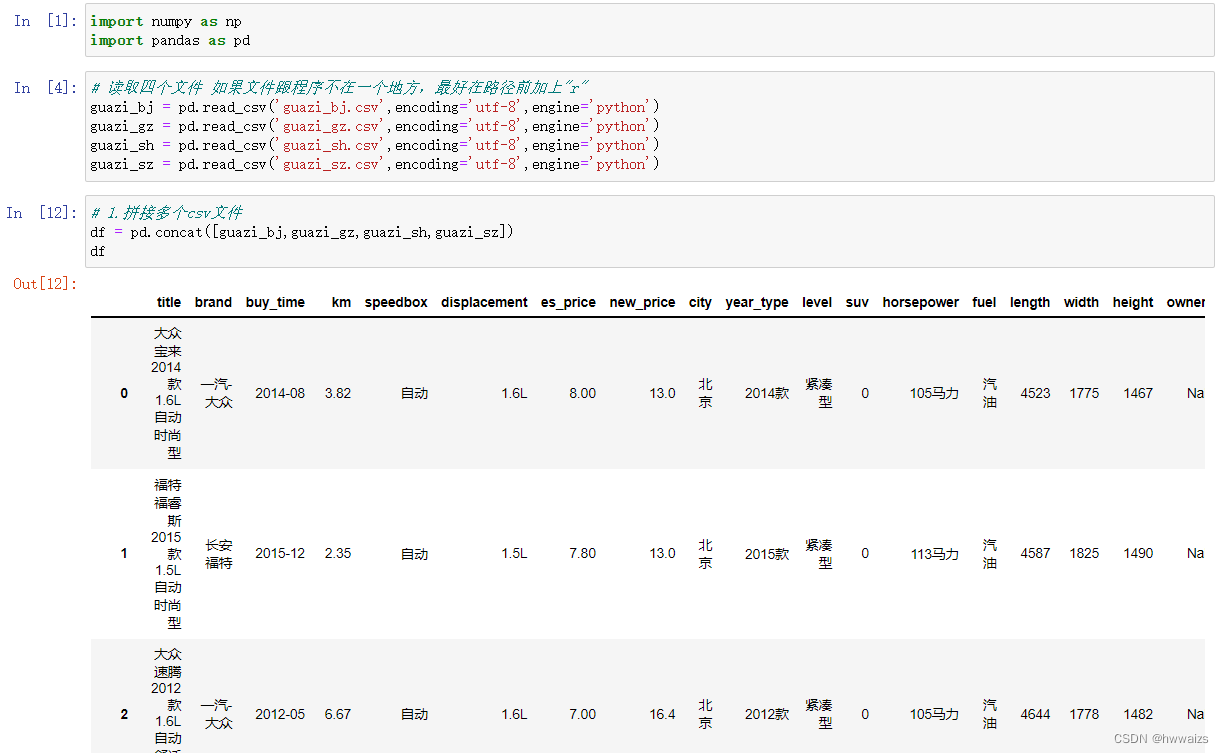Image resolution: width=1224 pixels, height=753 pixels.
Task: Click km value 6.67
Action: click(338, 714)
